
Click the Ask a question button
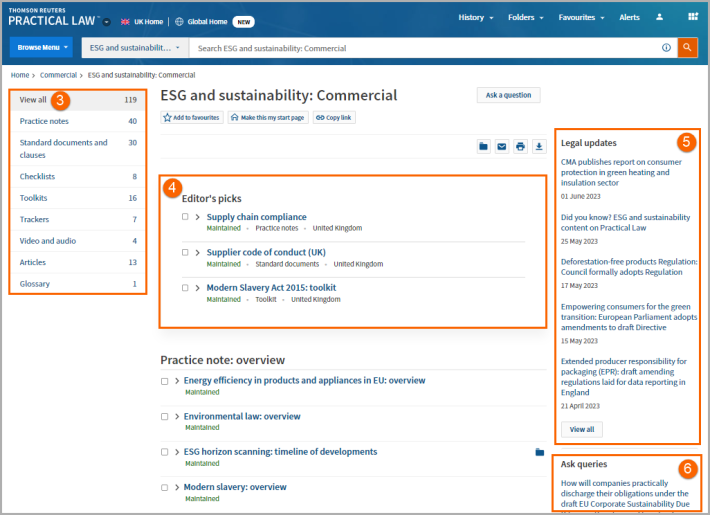(x=508, y=95)
